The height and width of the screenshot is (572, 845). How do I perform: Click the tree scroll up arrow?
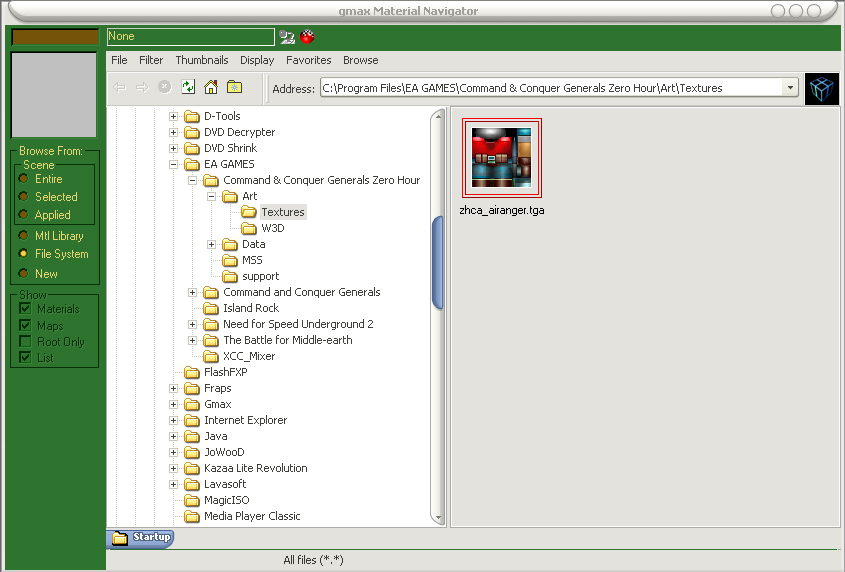click(x=438, y=116)
